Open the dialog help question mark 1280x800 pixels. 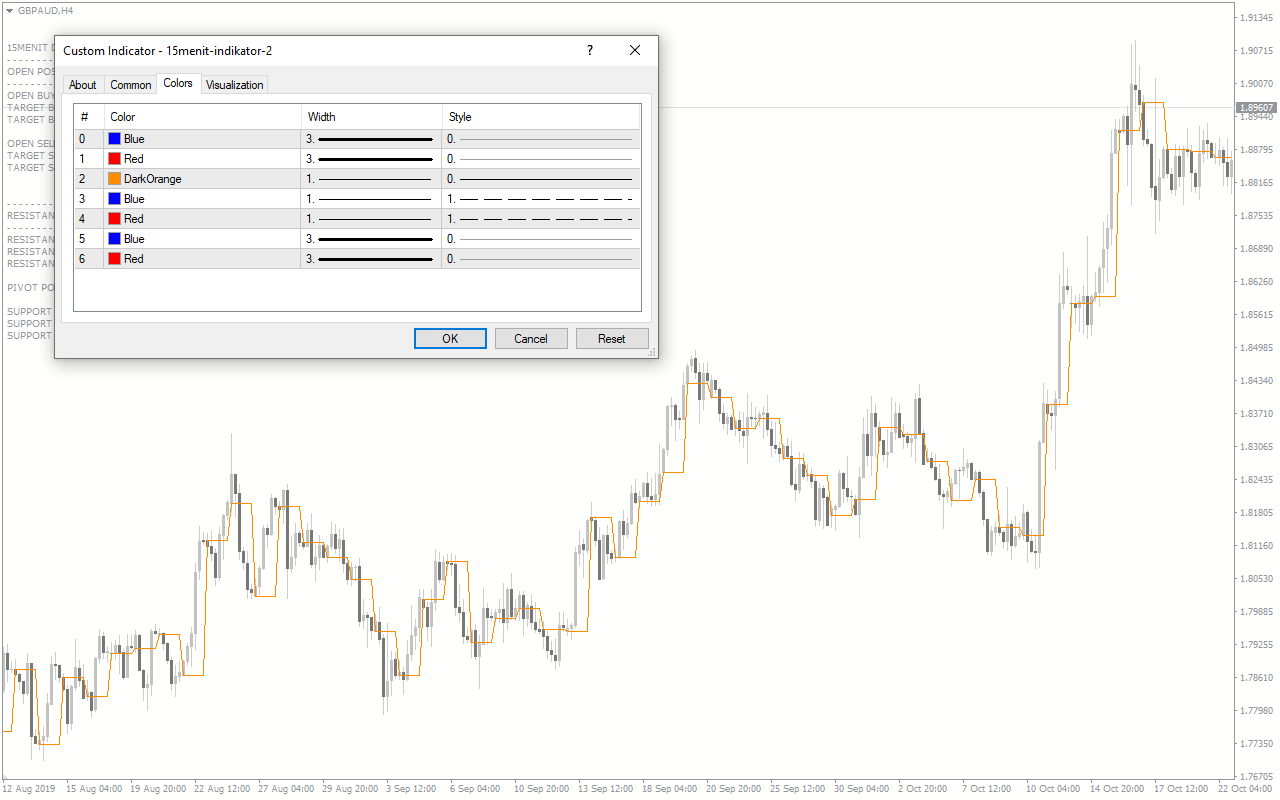click(x=590, y=50)
